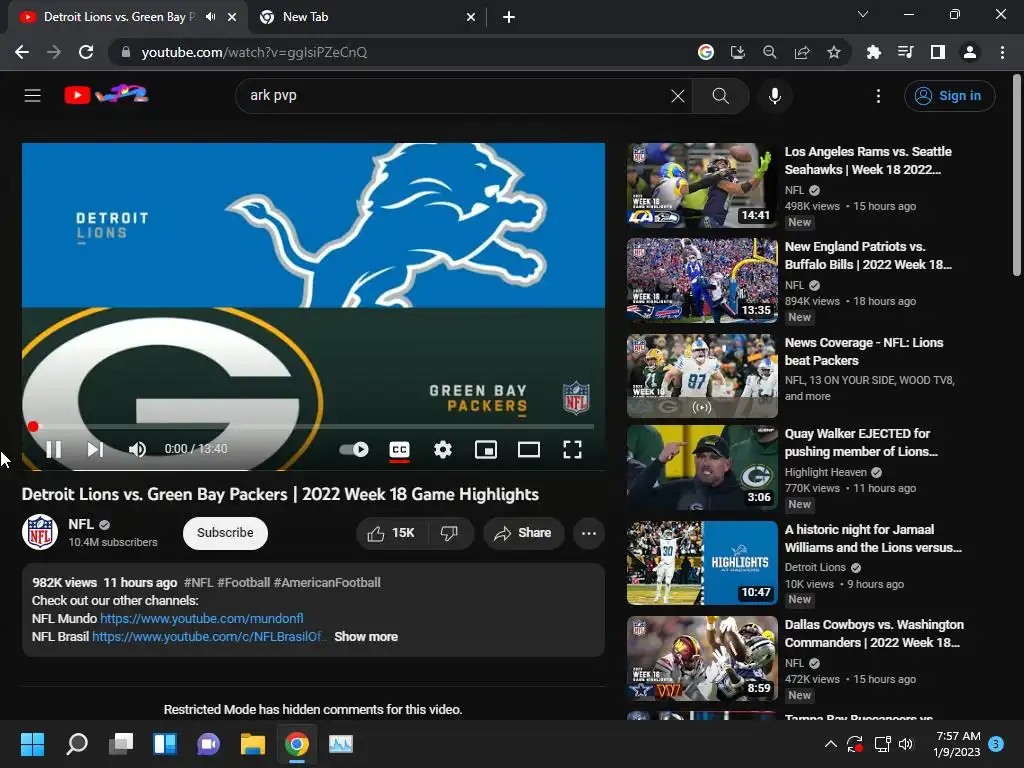This screenshot has height=768, width=1024.
Task: Expand description with Show more
Action: 366,637
